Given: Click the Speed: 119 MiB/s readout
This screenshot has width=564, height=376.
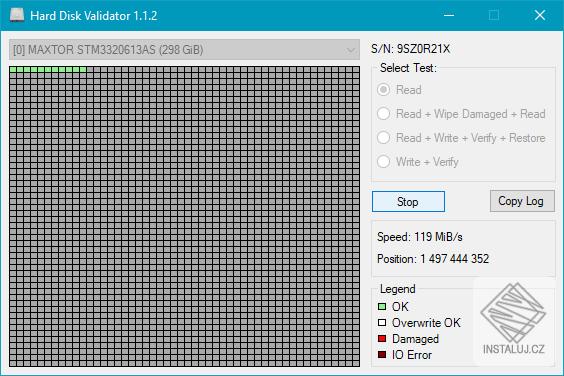Looking at the screenshot, I should [419, 237].
